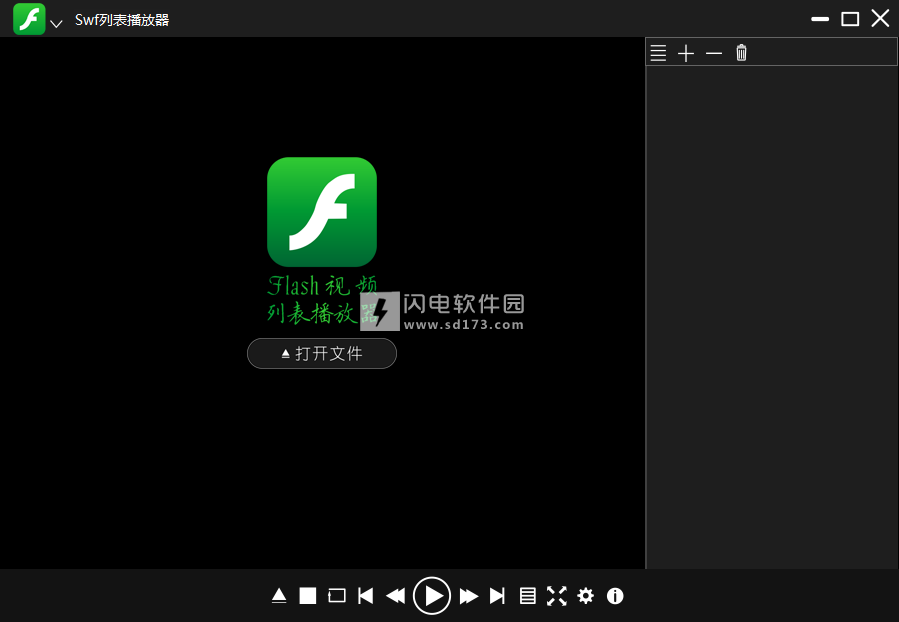Viewport: 899px width, 622px height.
Task: Toggle the loop/repeat mode icon
Action: click(x=337, y=596)
